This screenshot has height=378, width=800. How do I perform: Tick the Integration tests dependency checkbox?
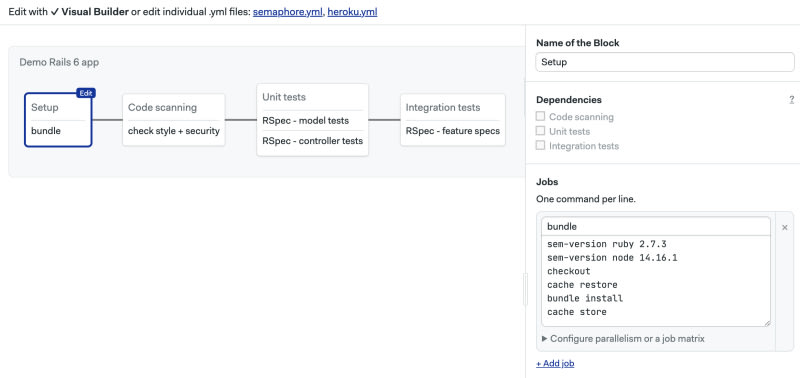(540, 145)
